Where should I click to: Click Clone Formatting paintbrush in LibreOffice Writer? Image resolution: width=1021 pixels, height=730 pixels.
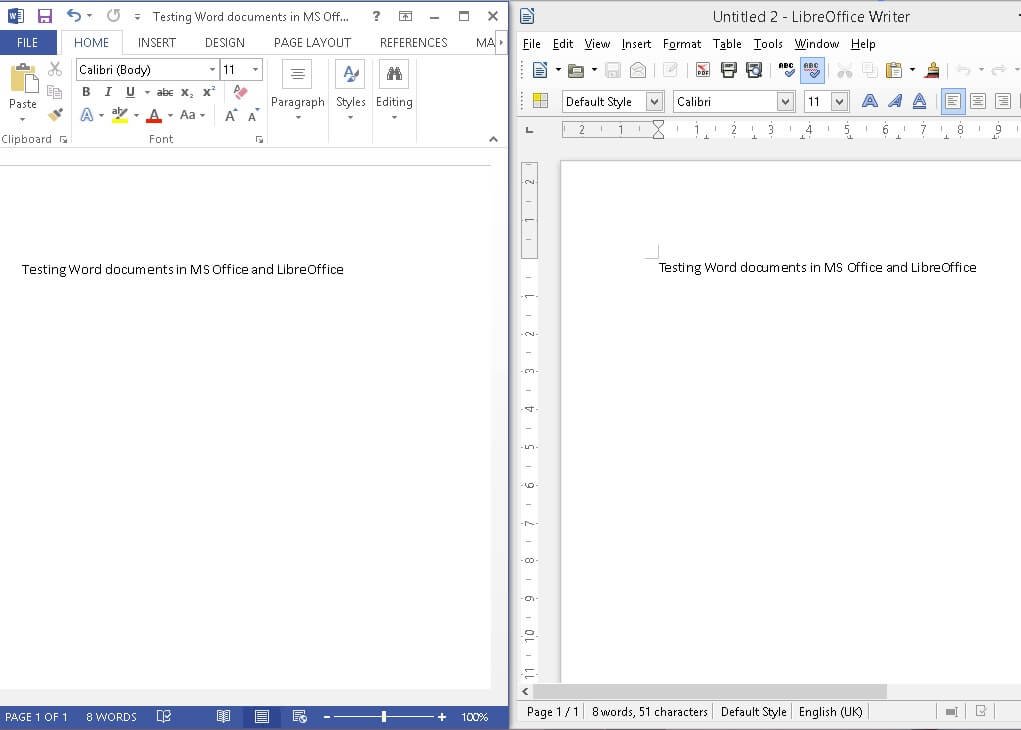click(x=932, y=70)
